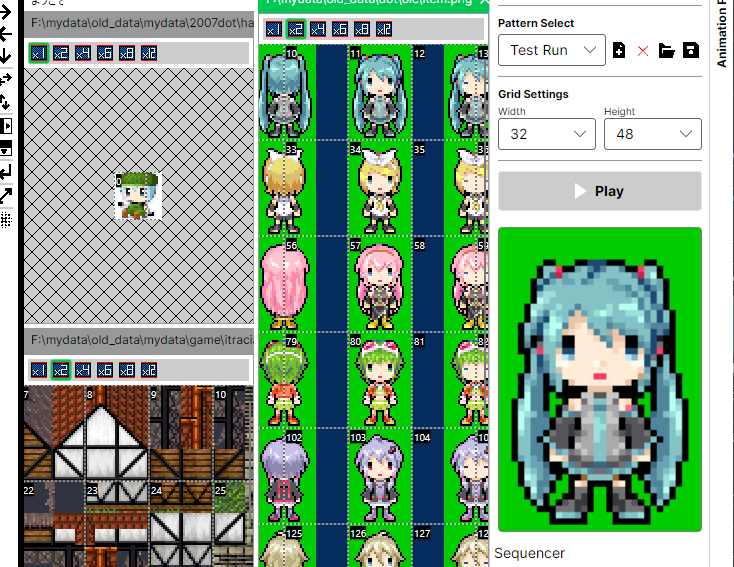The width and height of the screenshot is (734, 567).
Task: Click the vertical flip arrows icon
Action: (6, 102)
